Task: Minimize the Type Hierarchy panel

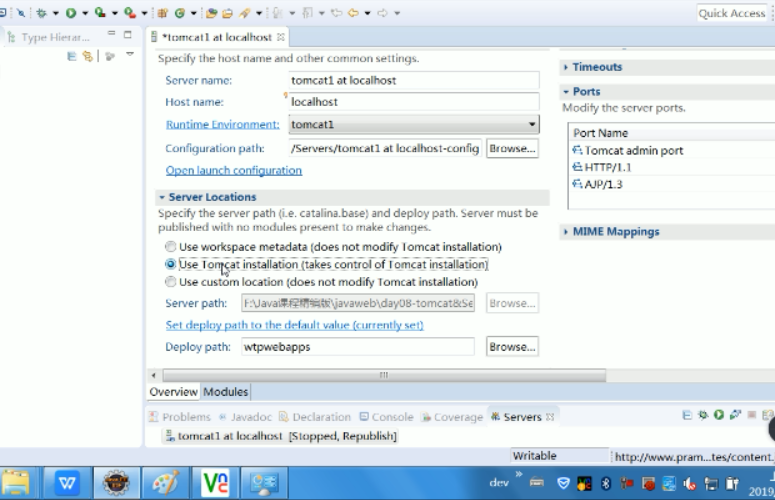Action: pyautogui.click(x=111, y=34)
